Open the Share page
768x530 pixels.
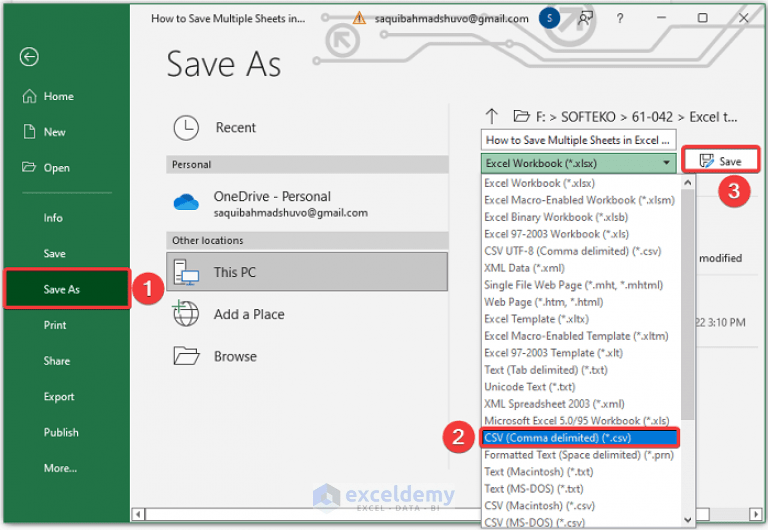pos(57,361)
